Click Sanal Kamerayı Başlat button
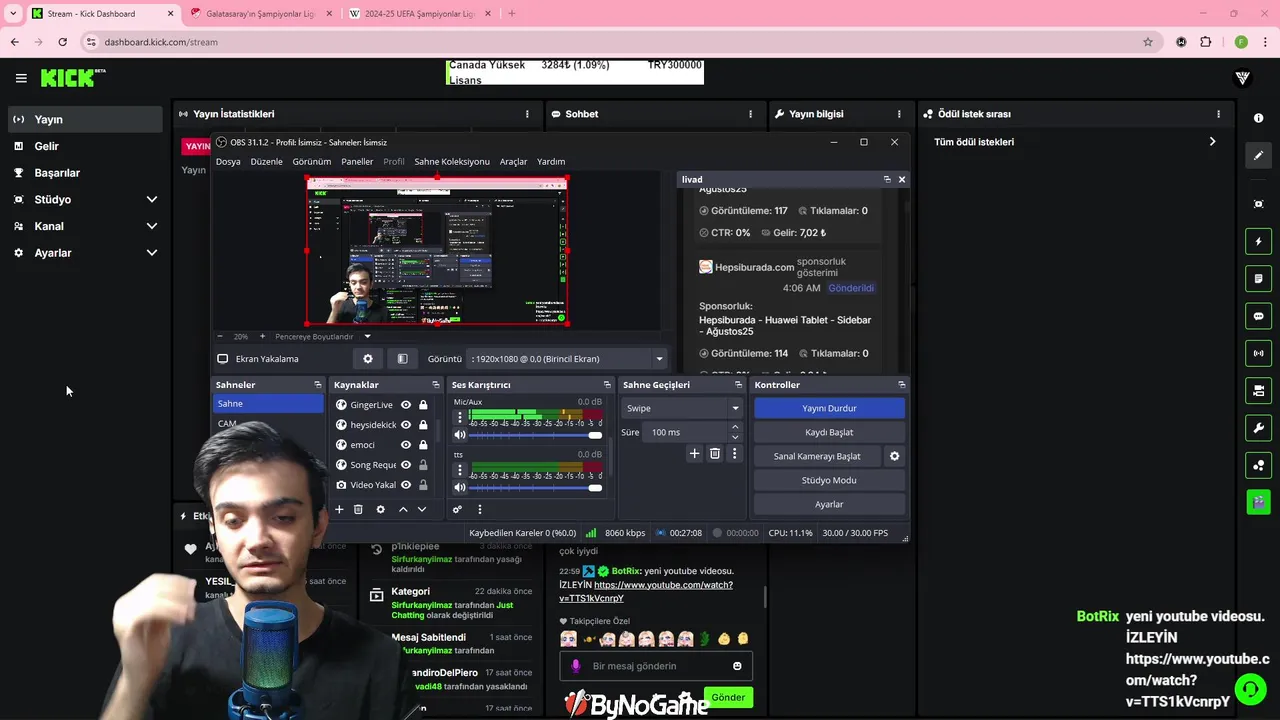 point(817,456)
